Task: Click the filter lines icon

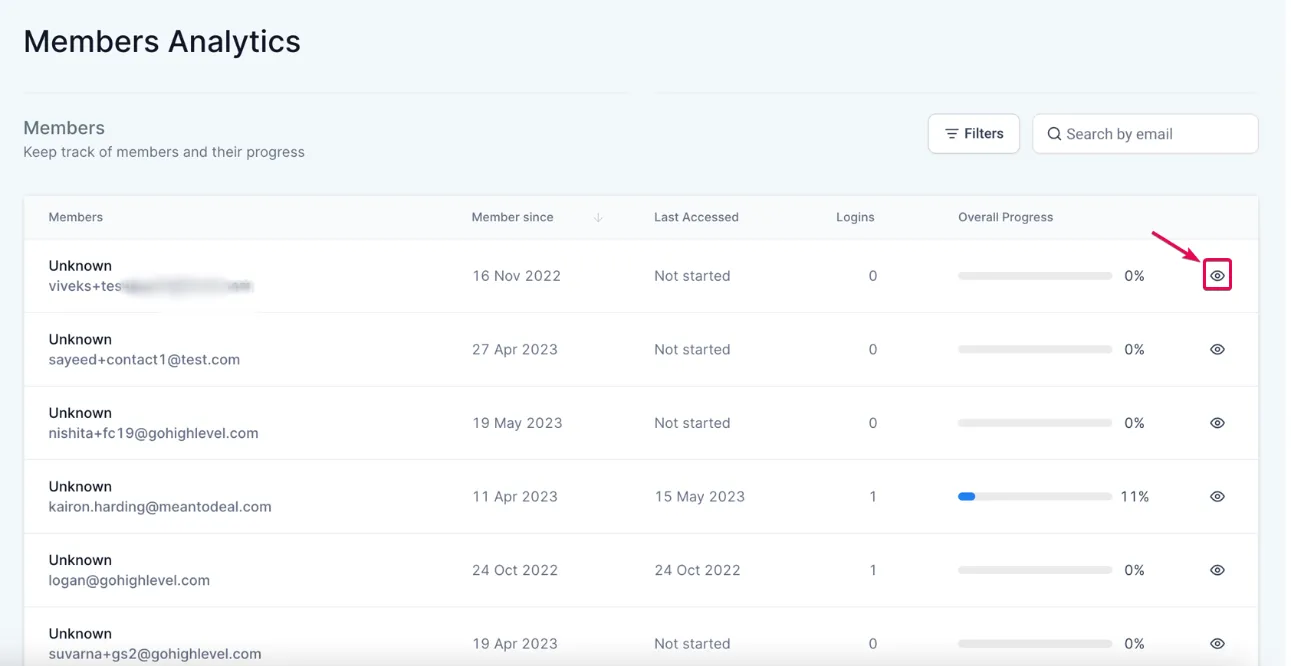Action: click(952, 134)
